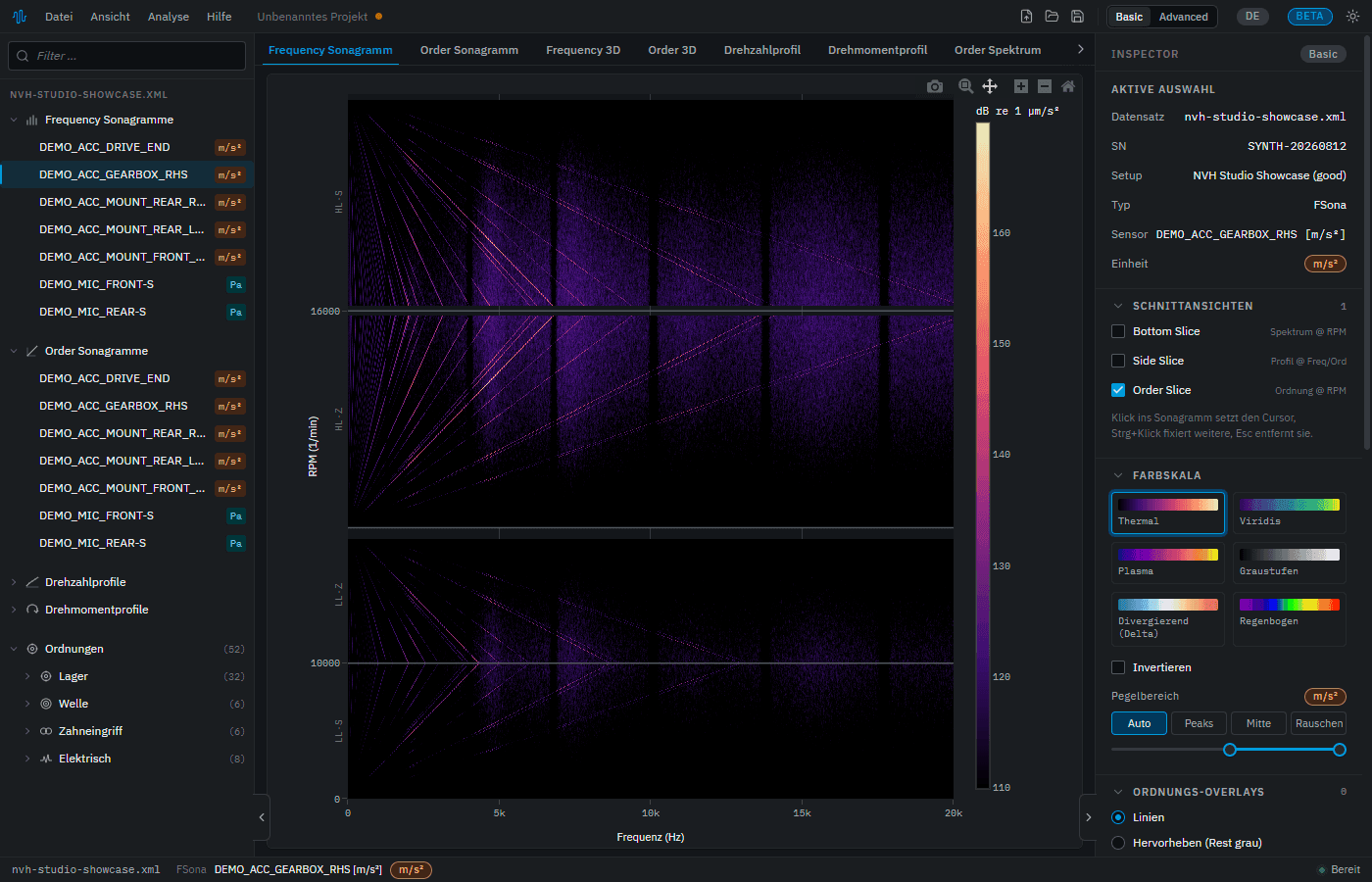The width and height of the screenshot is (1372, 882).
Task: Click the import file icon in the top bar
Action: pos(1026,17)
